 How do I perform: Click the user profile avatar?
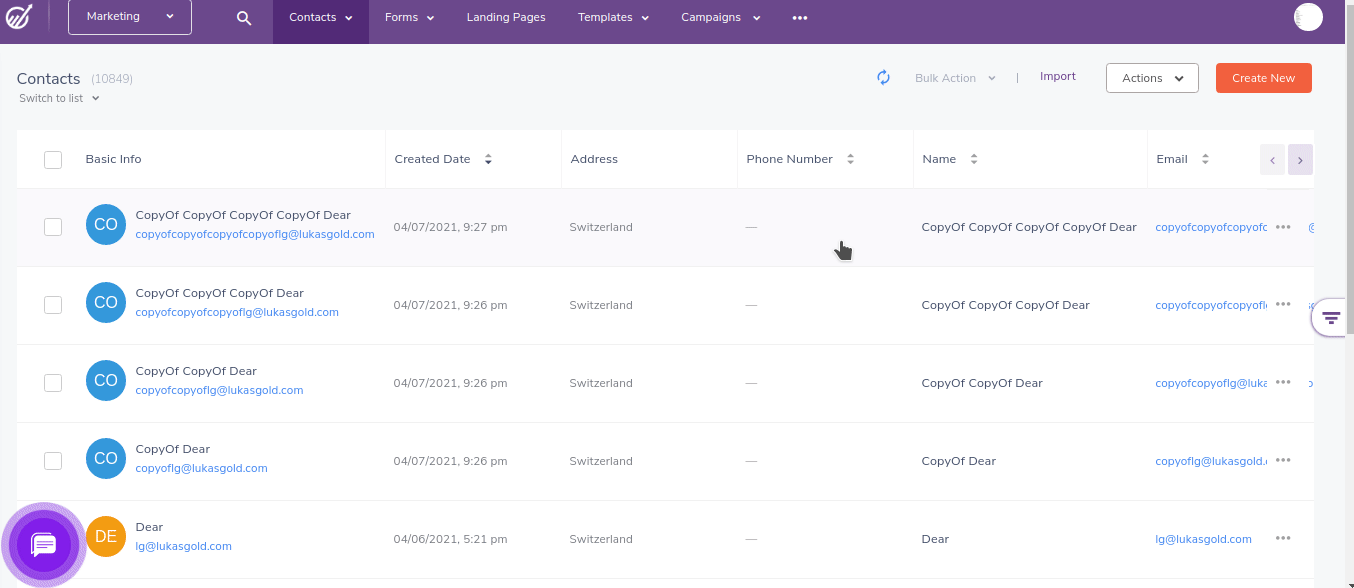(x=1308, y=17)
